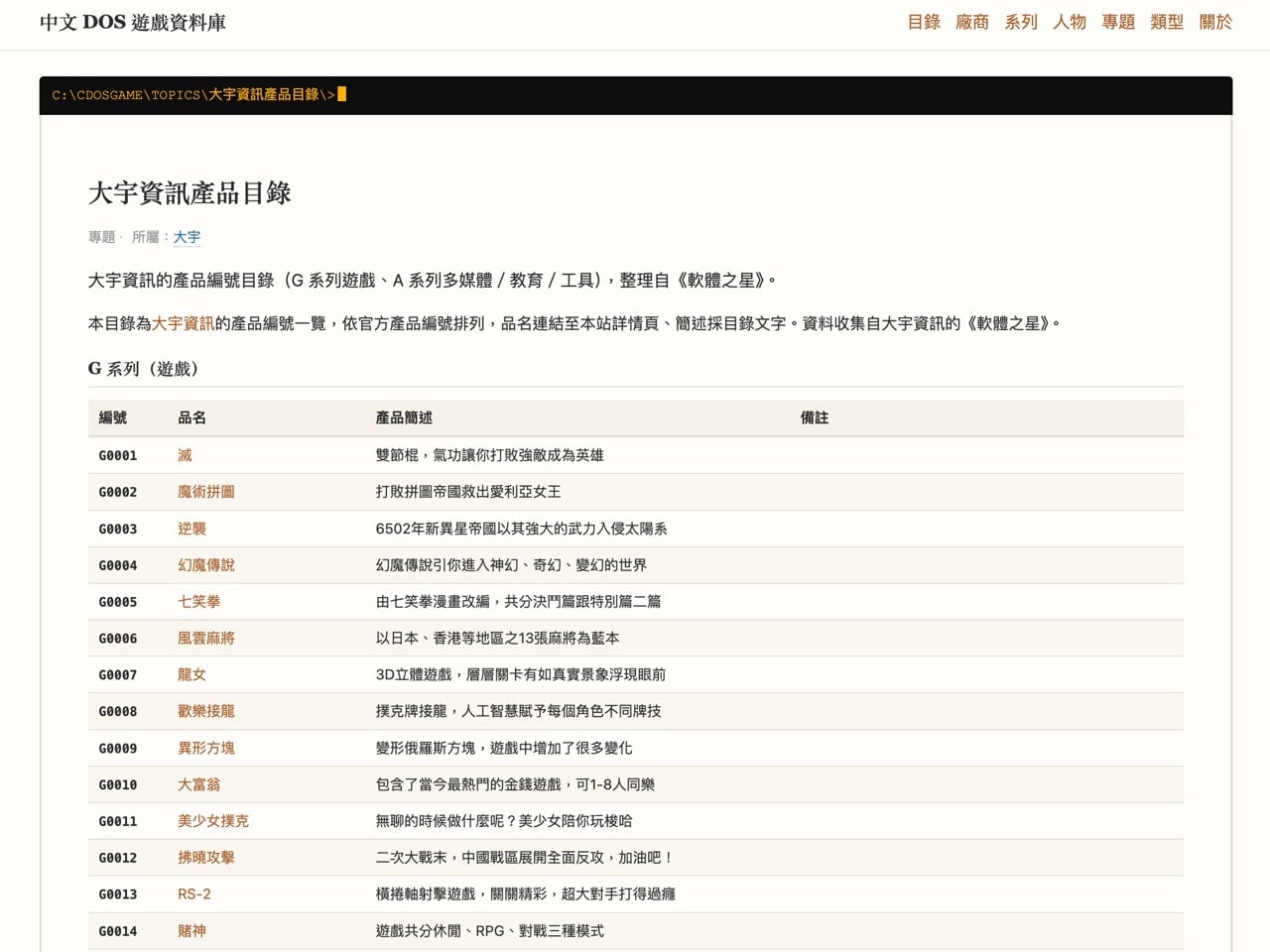This screenshot has height=952, width=1270.
Task: Open the 大宇資訊 link in the description paragraph
Action: point(183,323)
